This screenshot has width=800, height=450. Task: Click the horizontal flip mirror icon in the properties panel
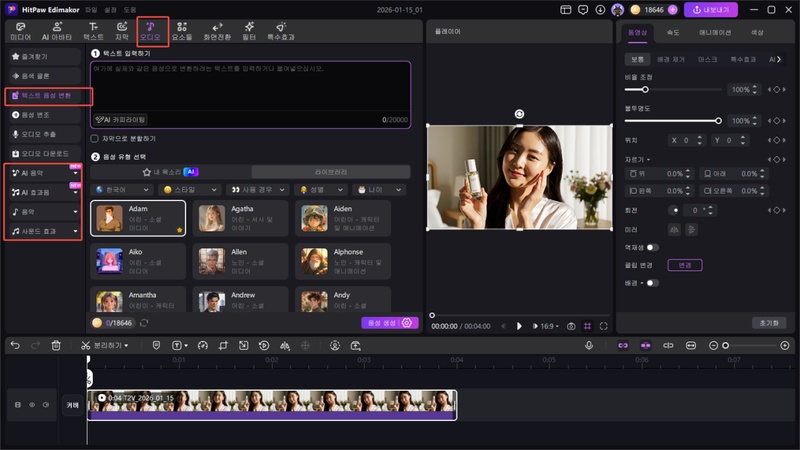(674, 230)
